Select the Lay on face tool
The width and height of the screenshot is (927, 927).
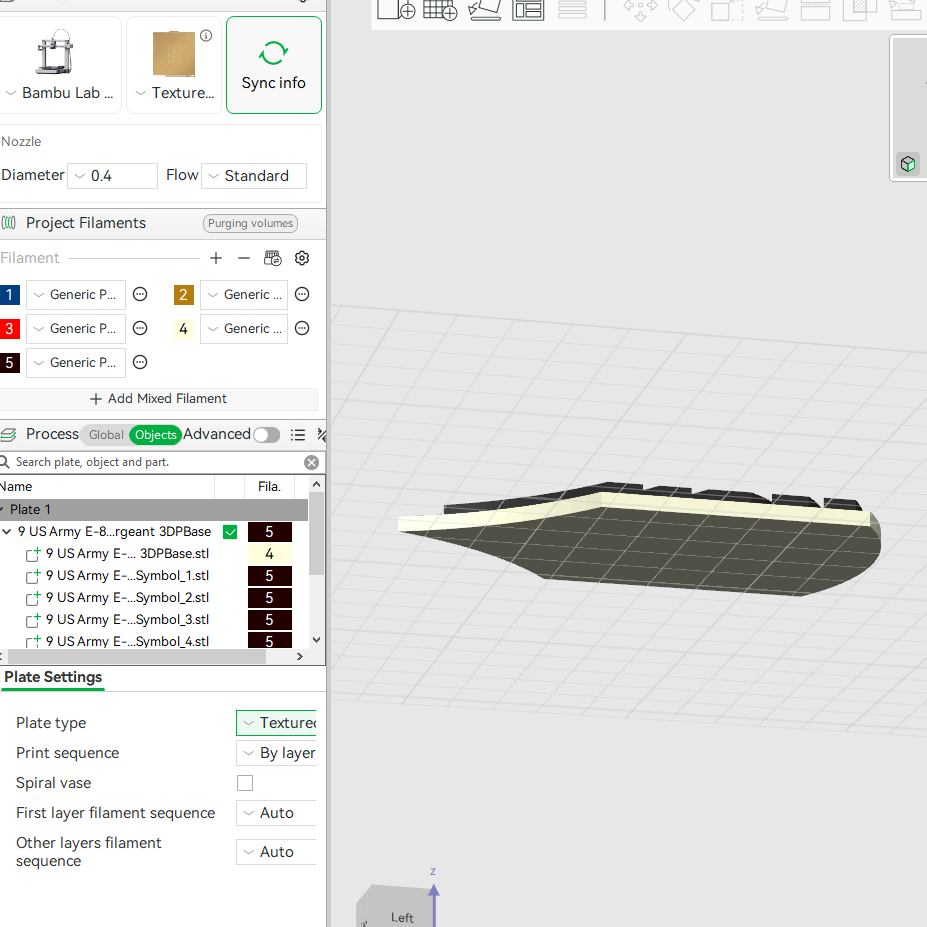point(772,9)
